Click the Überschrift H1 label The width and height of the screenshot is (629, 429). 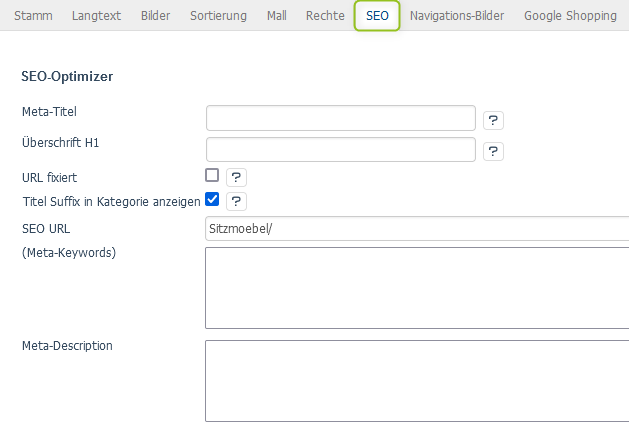61,142
